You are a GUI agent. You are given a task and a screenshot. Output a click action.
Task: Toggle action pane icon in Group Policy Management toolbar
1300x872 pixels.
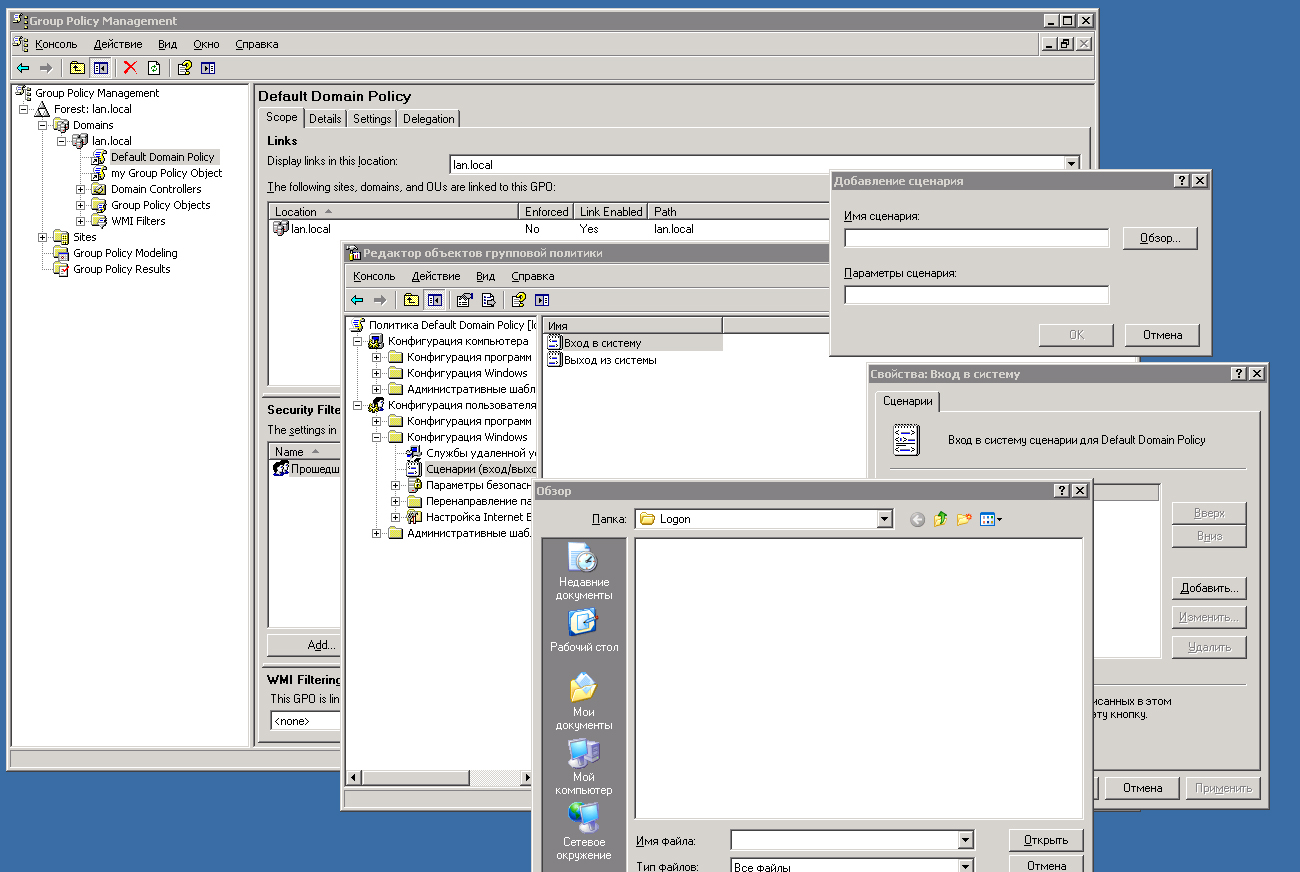pos(208,68)
